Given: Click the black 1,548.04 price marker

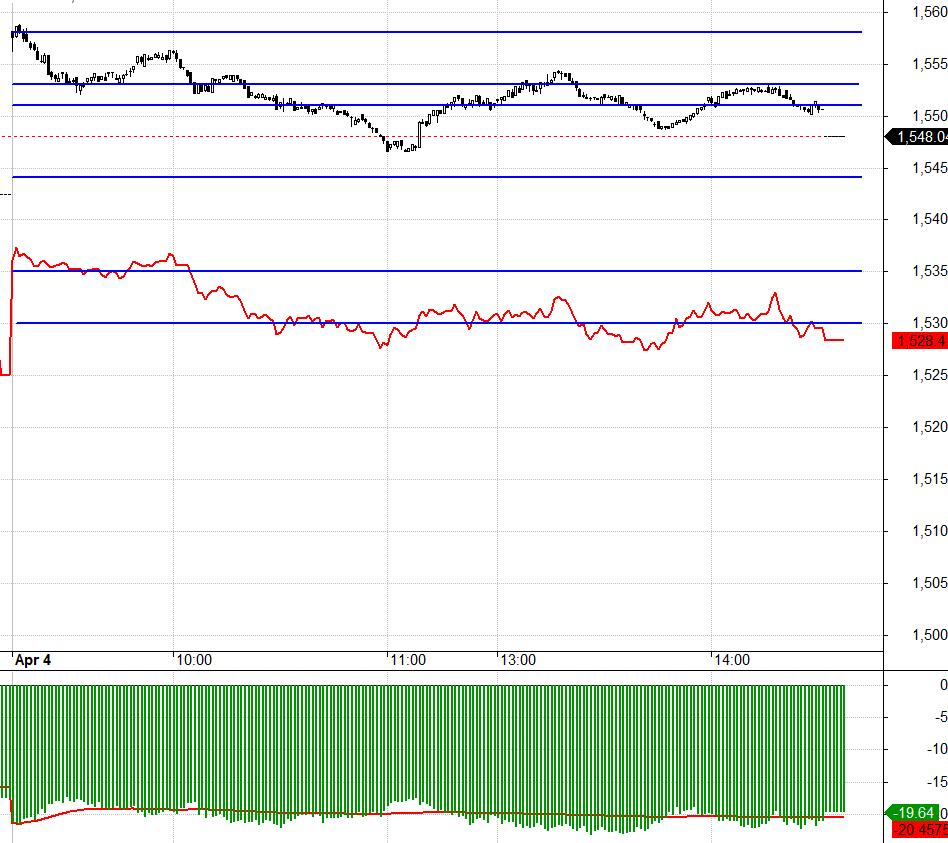Looking at the screenshot, I should 920,137.
